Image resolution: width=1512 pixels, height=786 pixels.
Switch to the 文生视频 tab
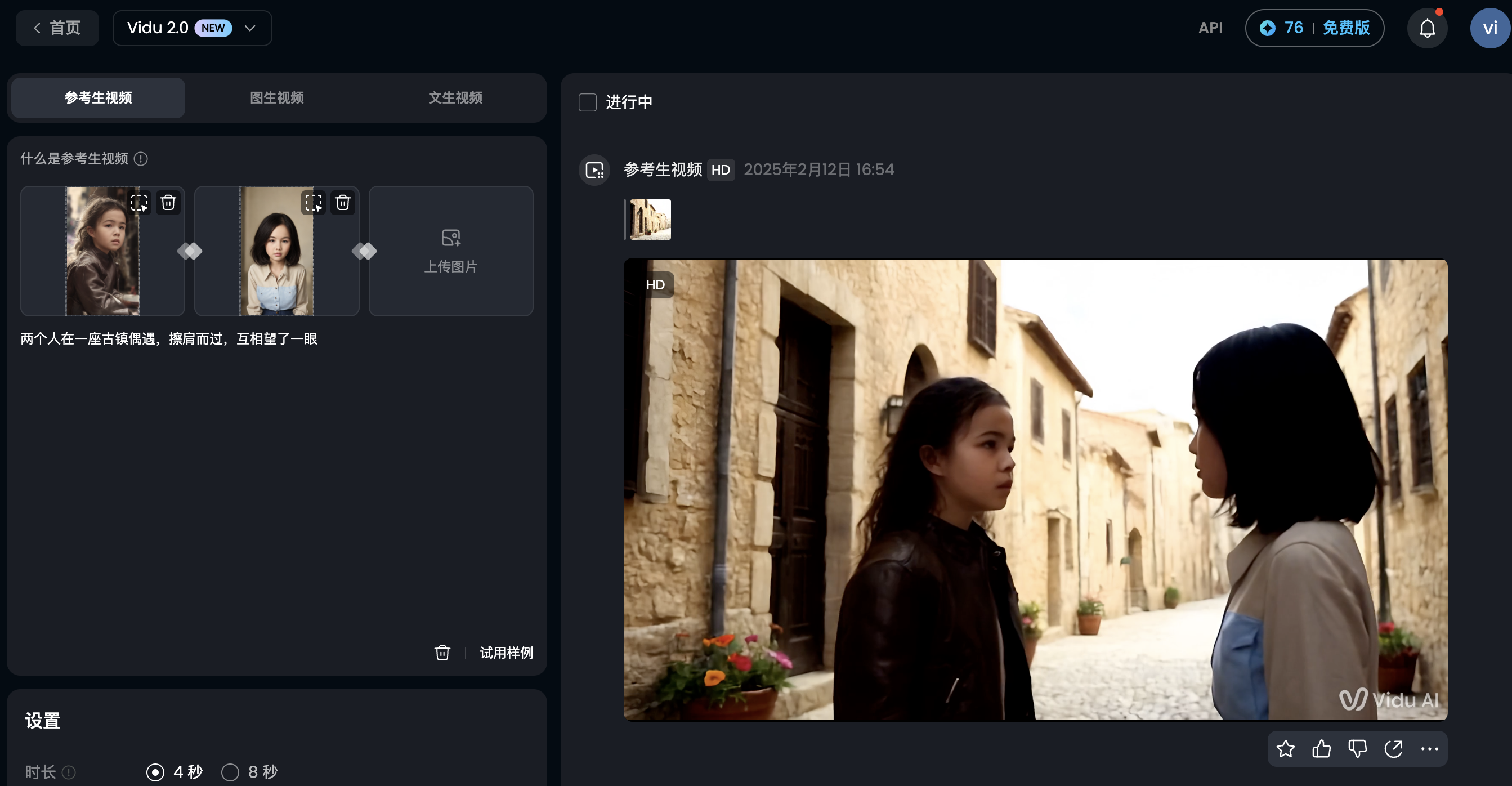tap(455, 97)
